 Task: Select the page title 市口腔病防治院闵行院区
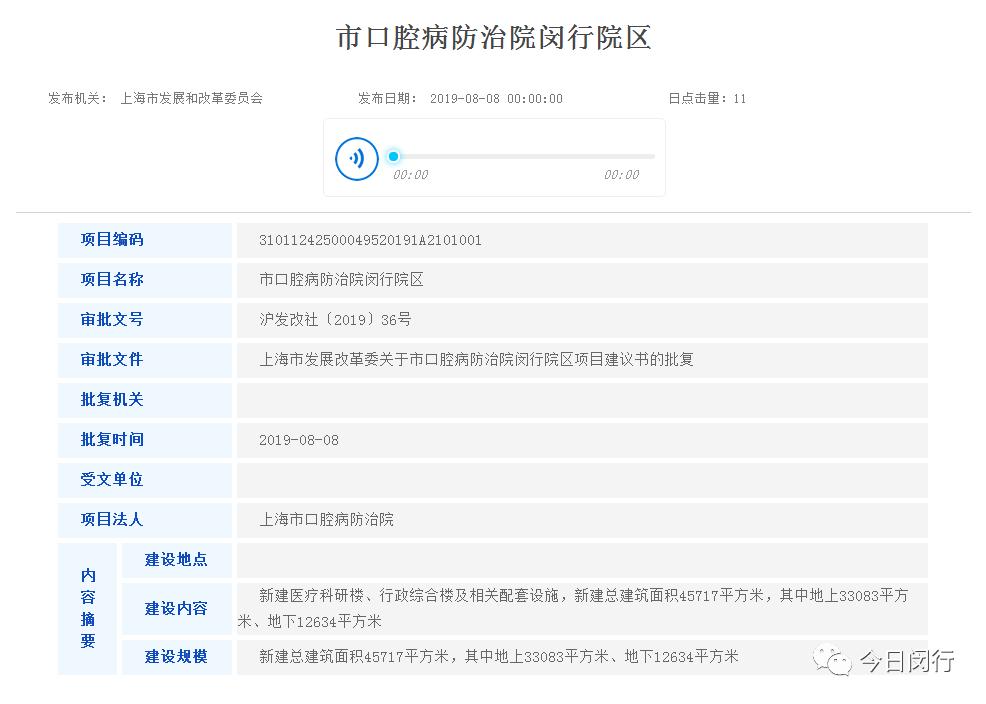tap(493, 37)
